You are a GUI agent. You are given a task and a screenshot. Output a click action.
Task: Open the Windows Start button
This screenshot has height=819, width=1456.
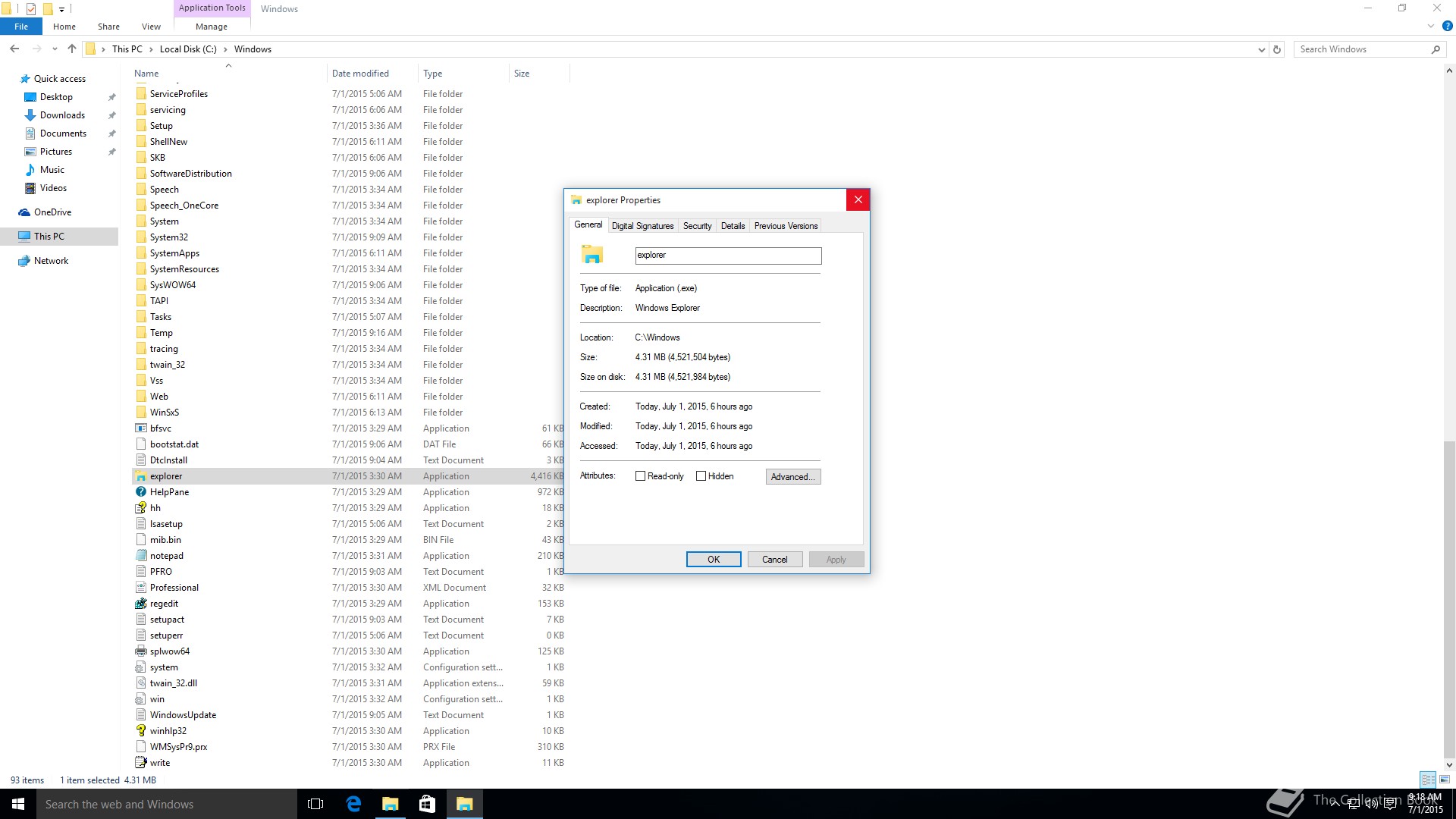point(18,804)
